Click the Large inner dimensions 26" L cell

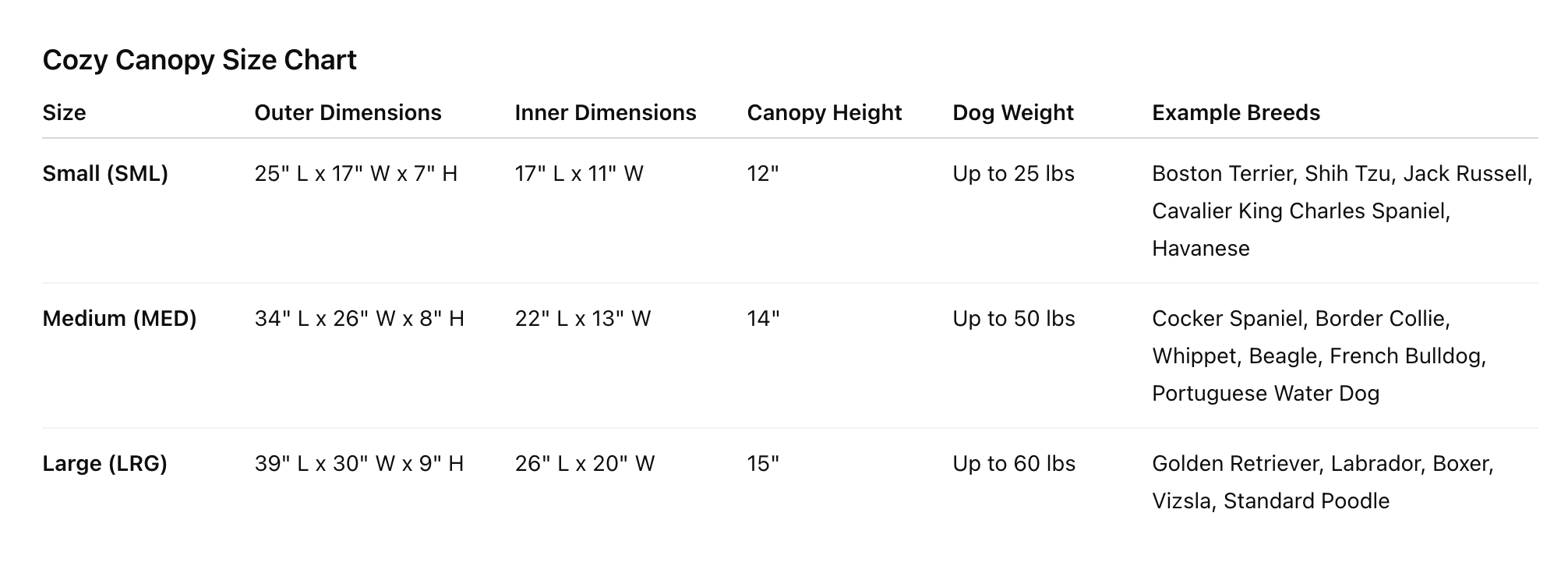[x=584, y=464]
